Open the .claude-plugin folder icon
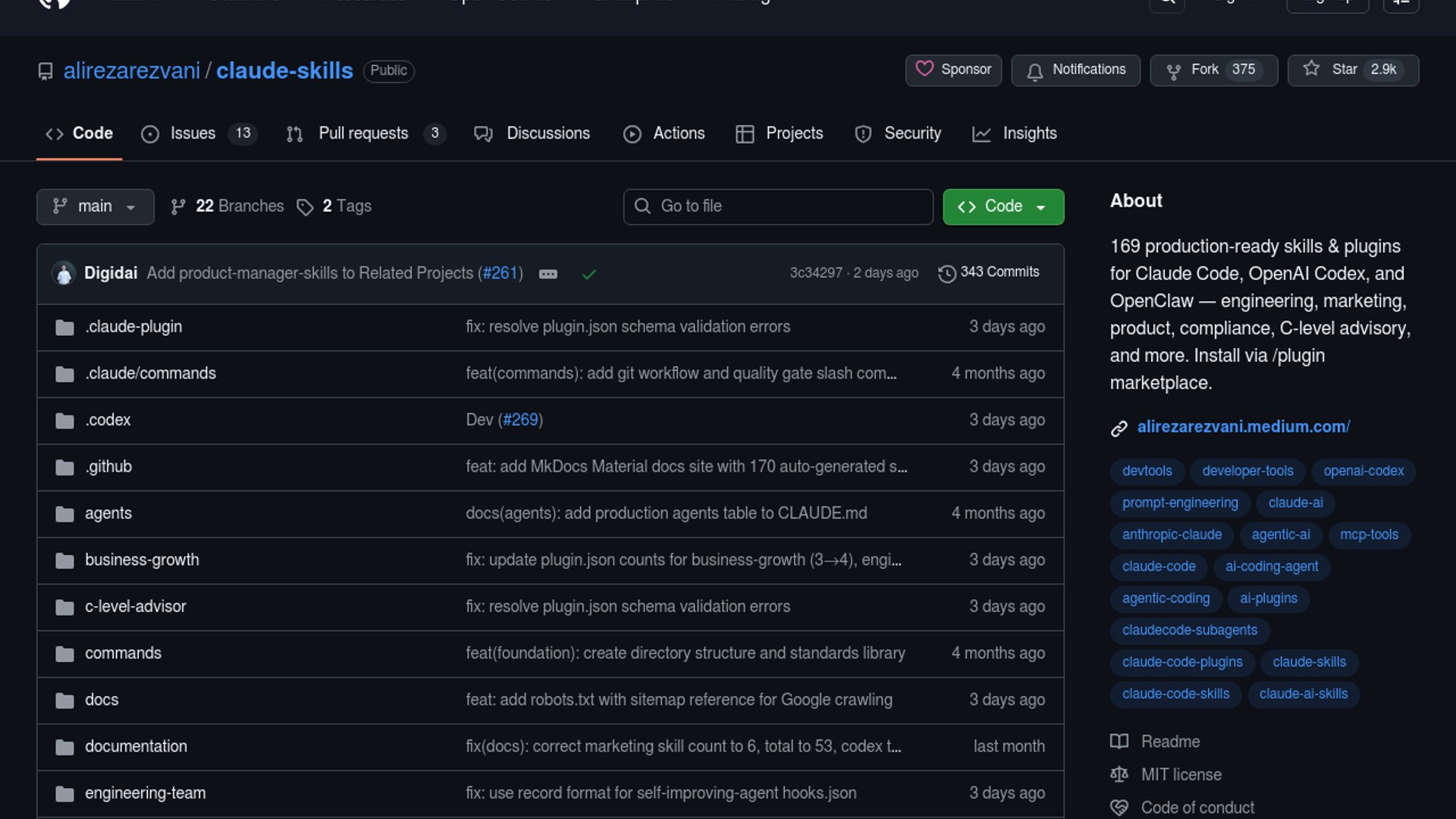This screenshot has width=1456, height=819. (64, 328)
